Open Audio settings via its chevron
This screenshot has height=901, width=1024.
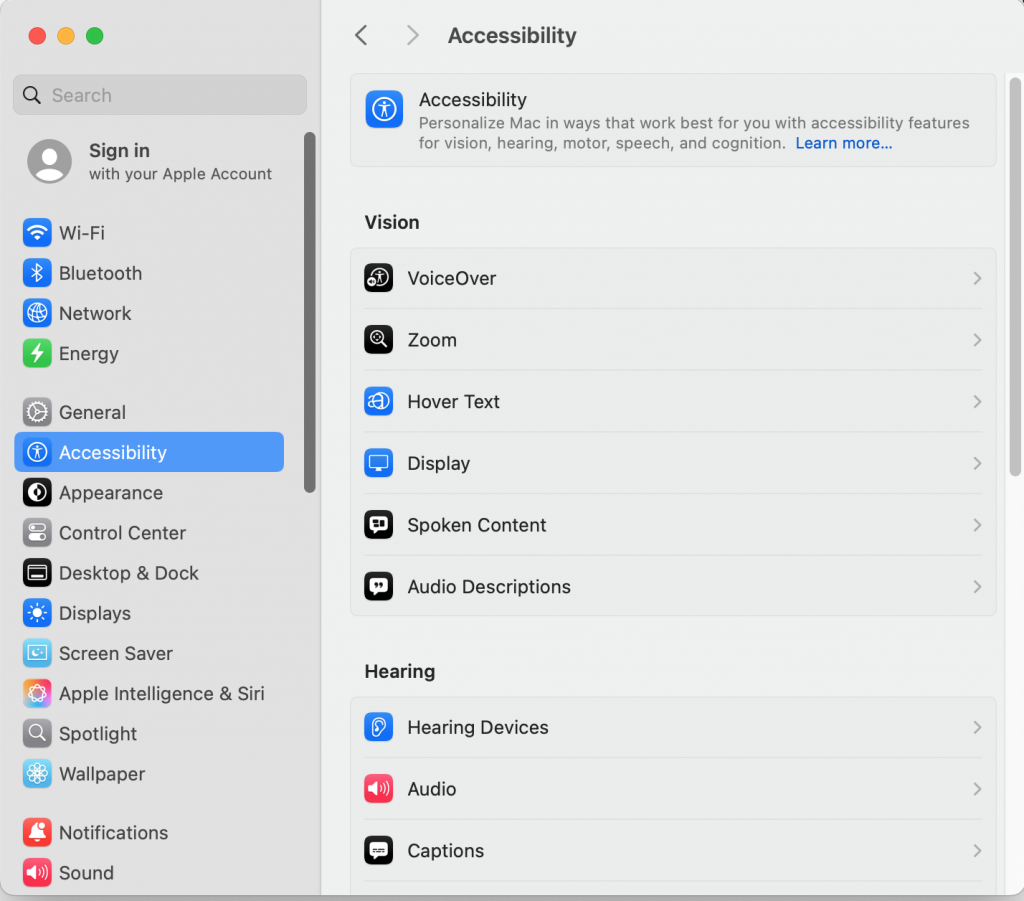(x=977, y=789)
